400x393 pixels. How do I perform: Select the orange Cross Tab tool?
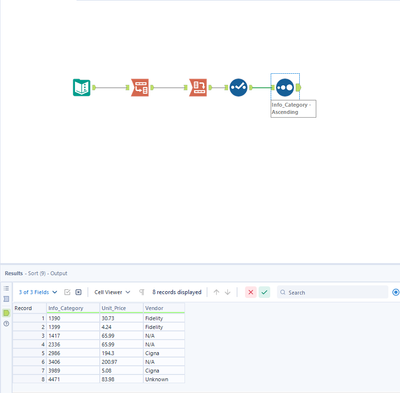click(198, 88)
